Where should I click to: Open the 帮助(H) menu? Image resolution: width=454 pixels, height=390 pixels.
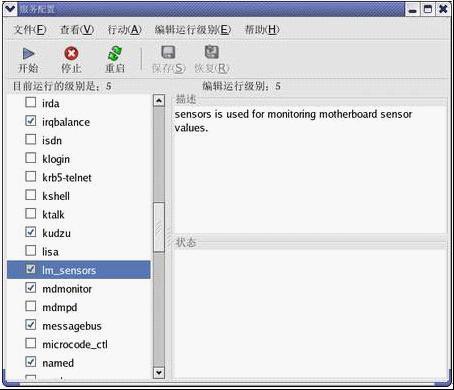pos(262,30)
